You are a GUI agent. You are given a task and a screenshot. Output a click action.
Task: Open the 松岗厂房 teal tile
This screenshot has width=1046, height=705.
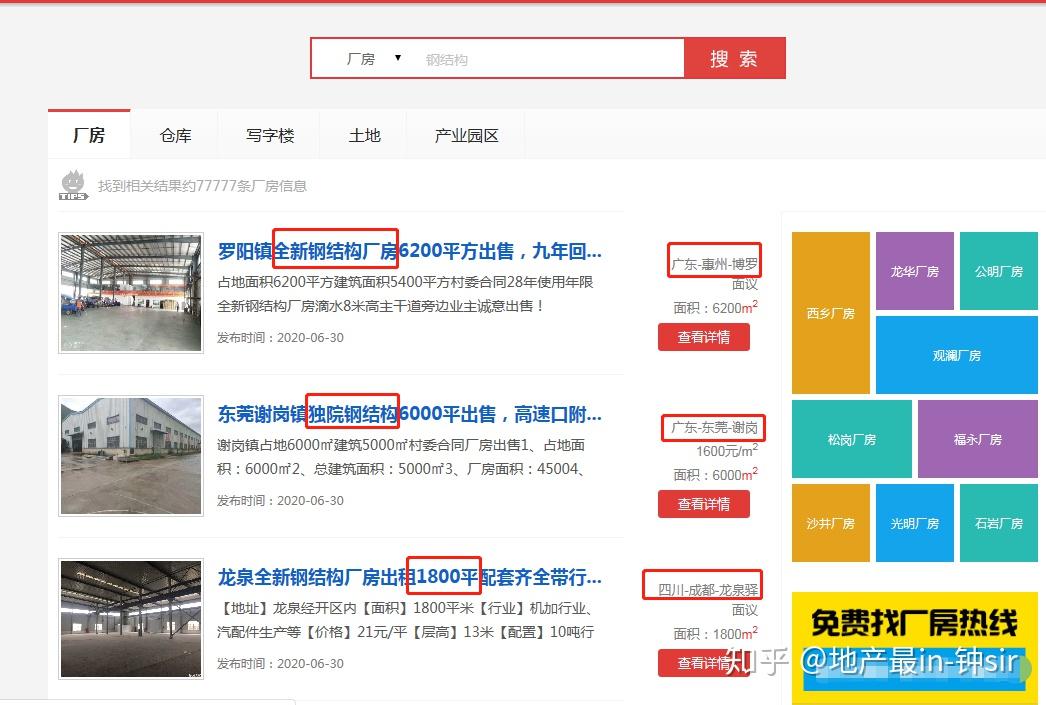(x=851, y=439)
